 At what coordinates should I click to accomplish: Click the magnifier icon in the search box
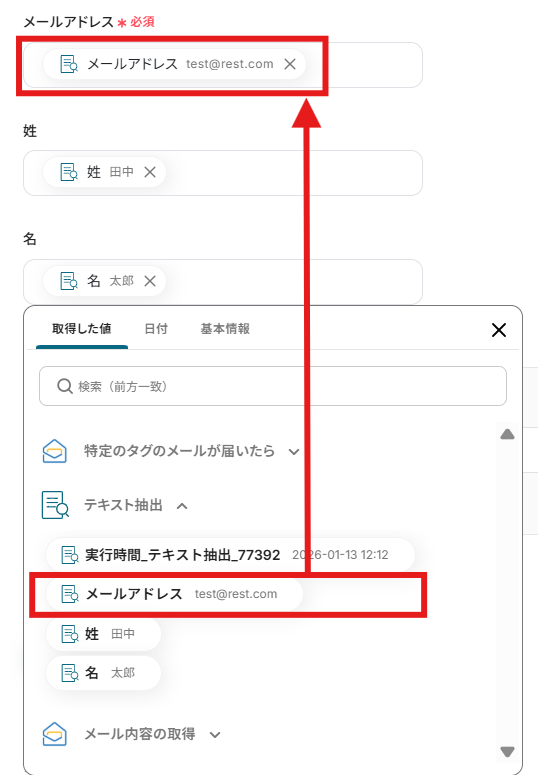point(65,386)
